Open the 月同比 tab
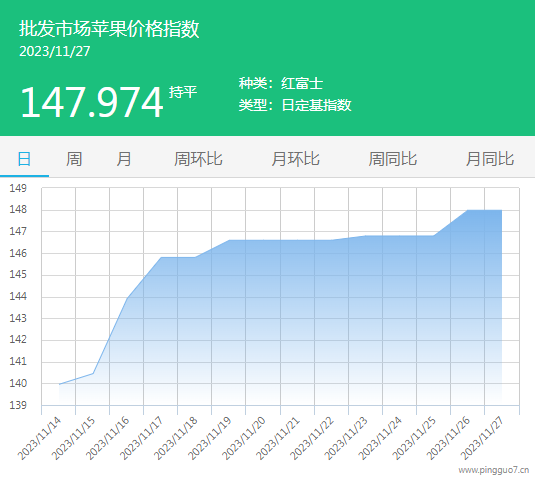The image size is (535, 479). tap(490, 159)
